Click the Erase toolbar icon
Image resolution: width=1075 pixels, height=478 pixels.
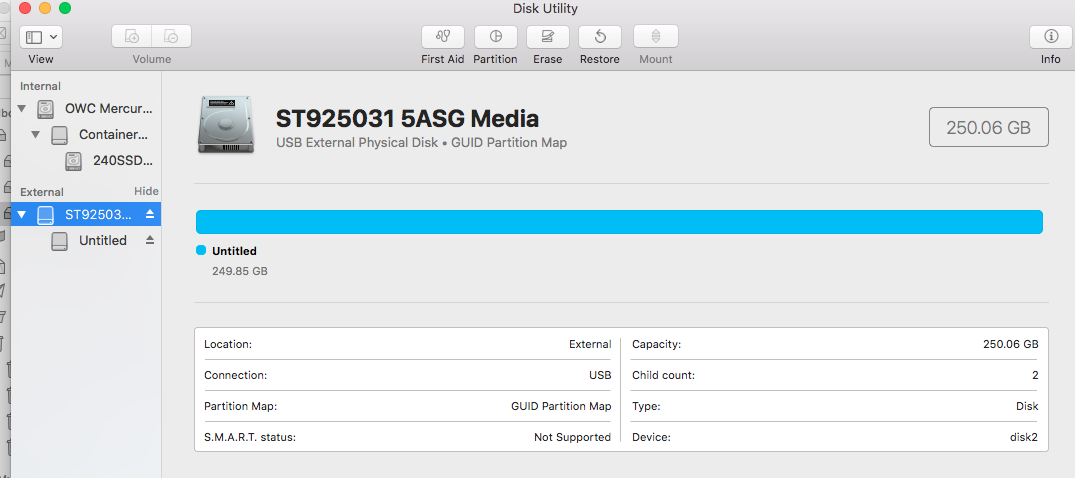pos(548,36)
